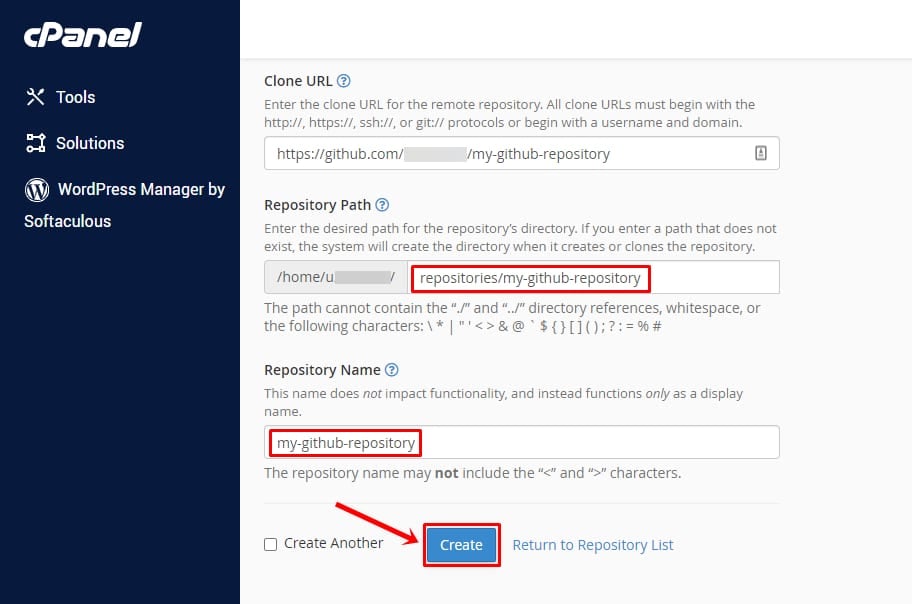Viewport: 912px width, 604px height.
Task: Follow the Return to Repository List link
Action: pos(593,545)
